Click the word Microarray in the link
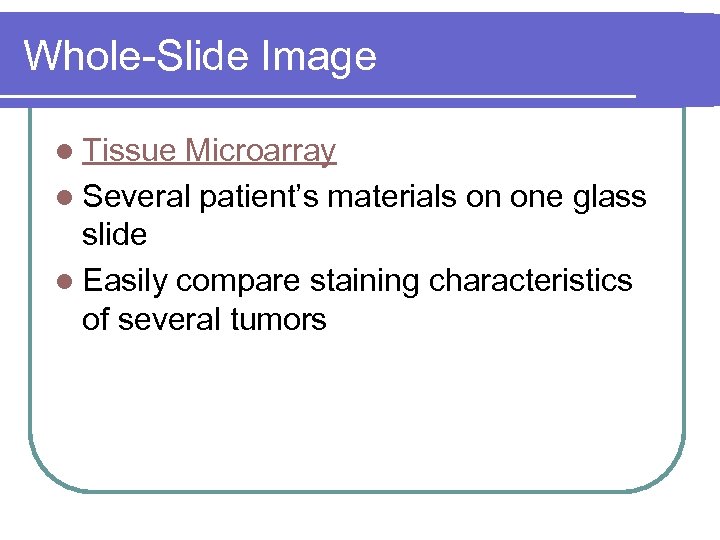 pos(260,152)
